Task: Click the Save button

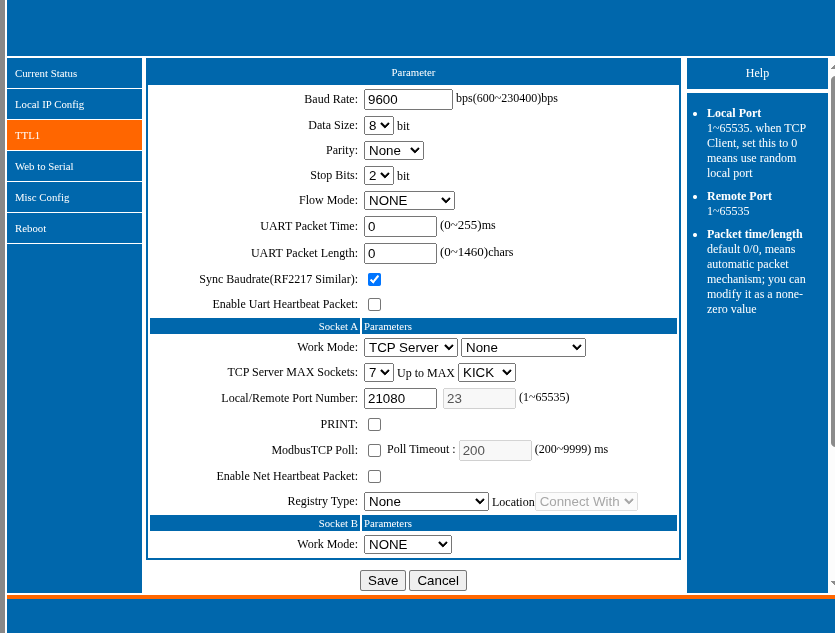Action: [383, 580]
